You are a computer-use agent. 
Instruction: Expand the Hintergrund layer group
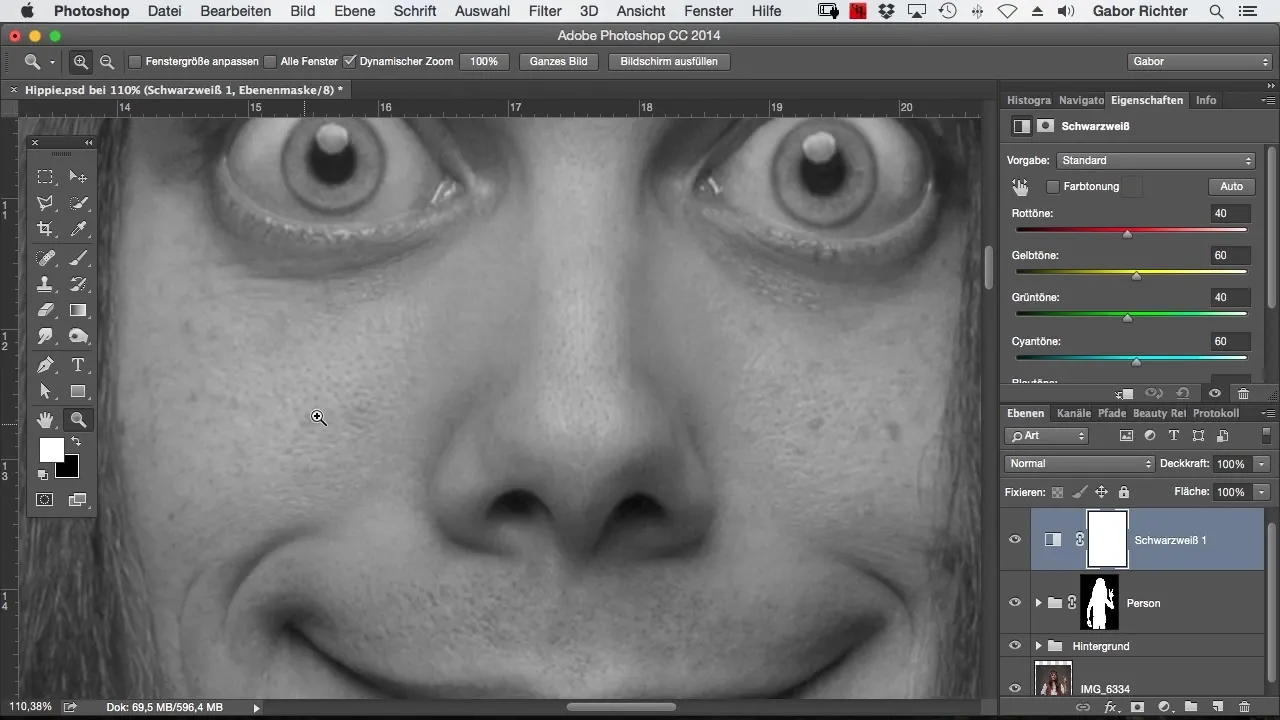(x=1038, y=646)
